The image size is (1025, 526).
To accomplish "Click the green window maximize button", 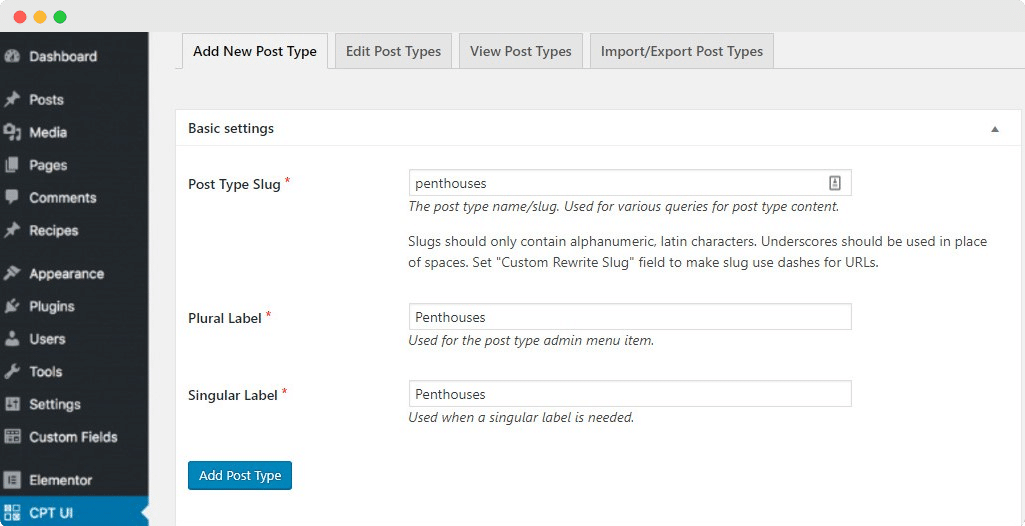I will pyautogui.click(x=60, y=17).
